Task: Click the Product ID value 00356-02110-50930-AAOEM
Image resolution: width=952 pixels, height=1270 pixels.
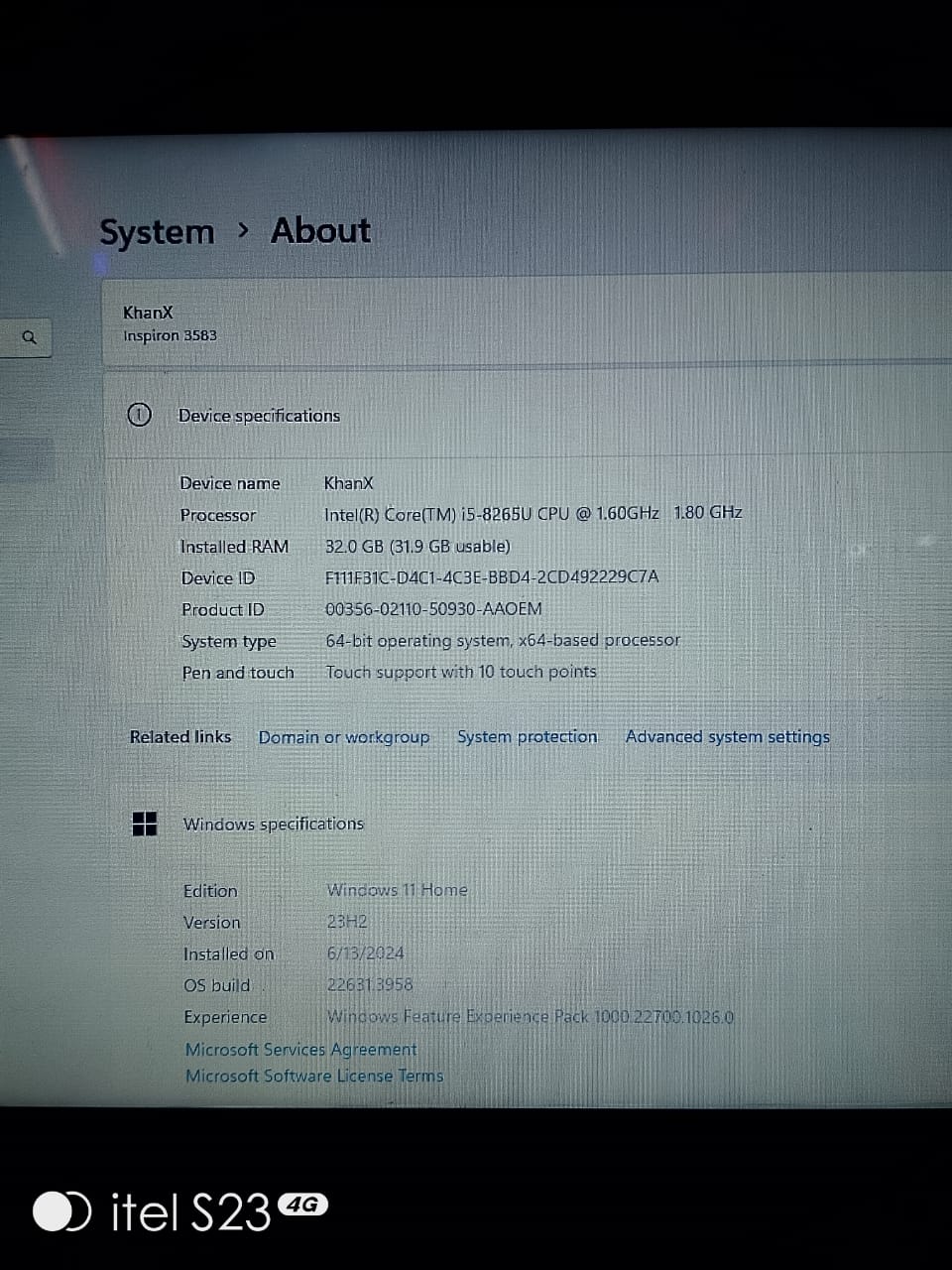Action: [433, 608]
